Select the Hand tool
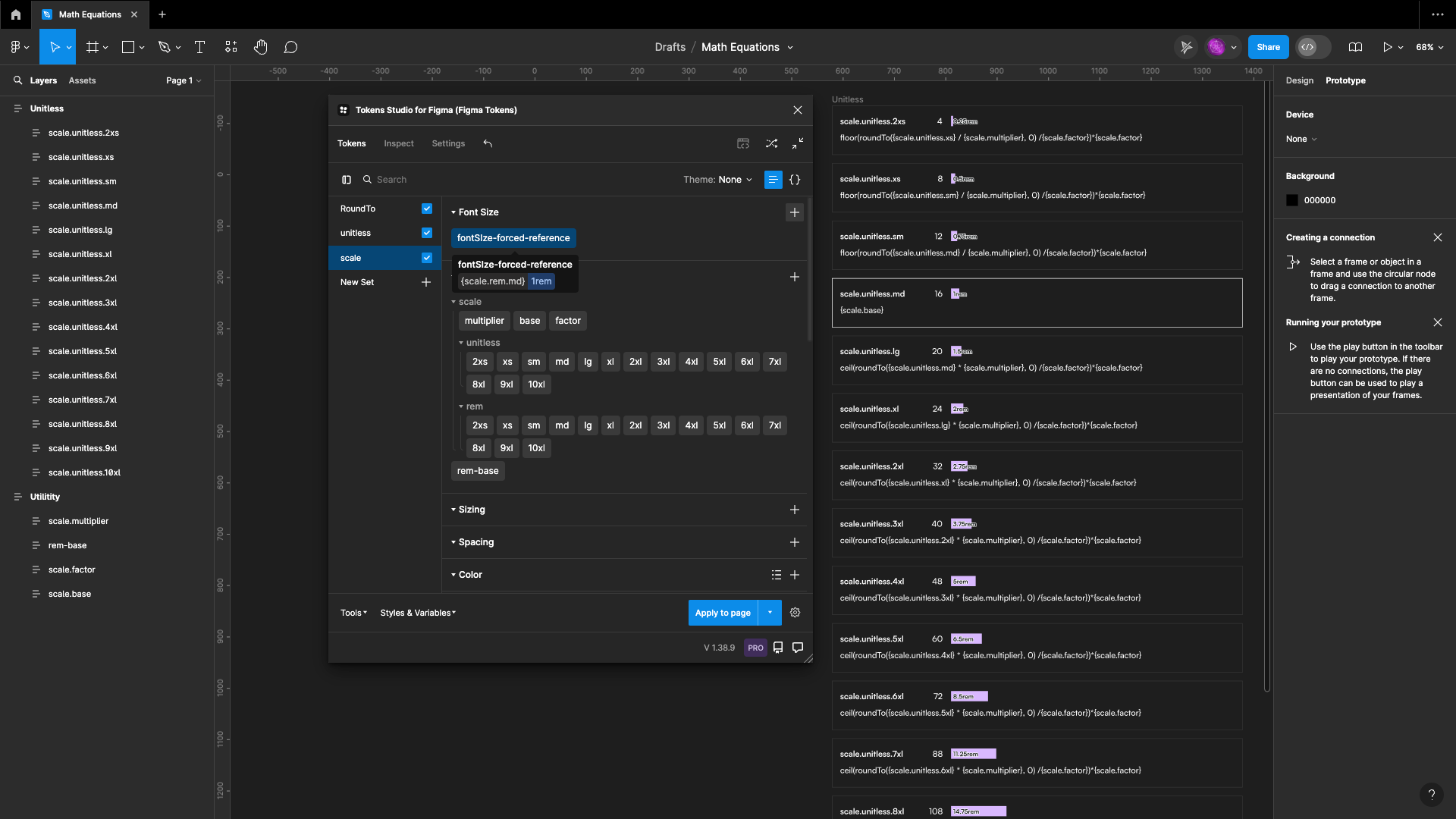Screen dimensions: 1456x819 point(261,47)
